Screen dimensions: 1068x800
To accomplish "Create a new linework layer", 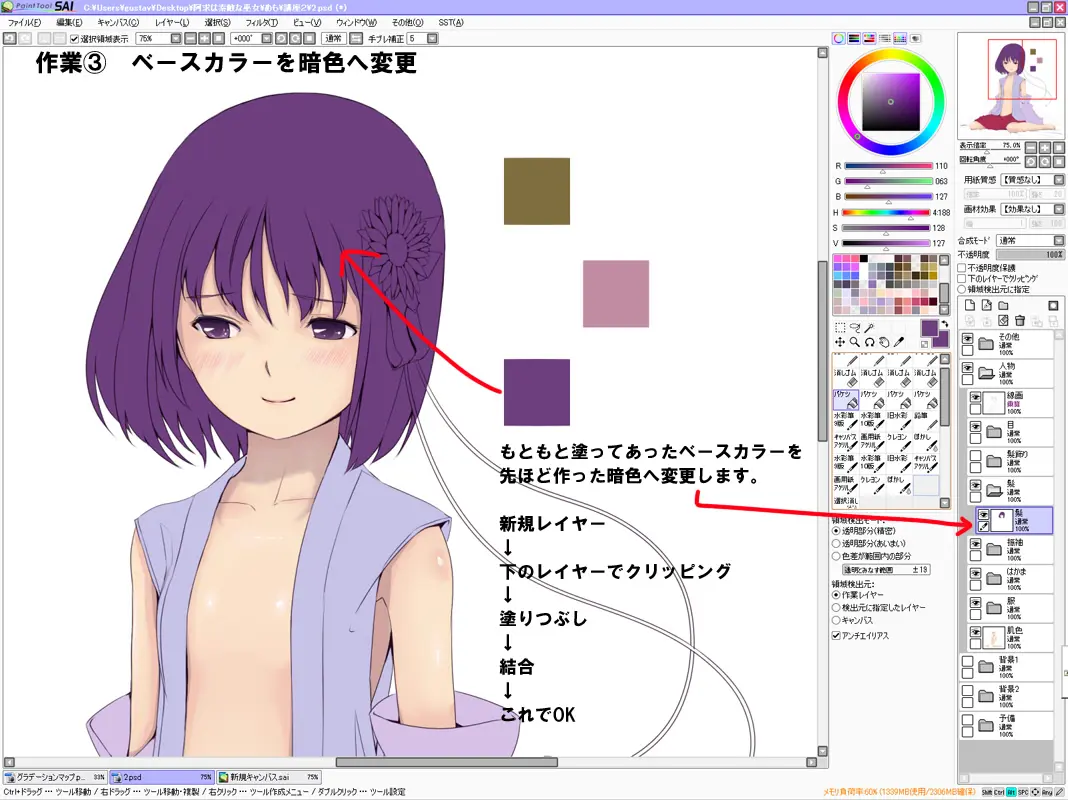I will pyautogui.click(x=986, y=306).
